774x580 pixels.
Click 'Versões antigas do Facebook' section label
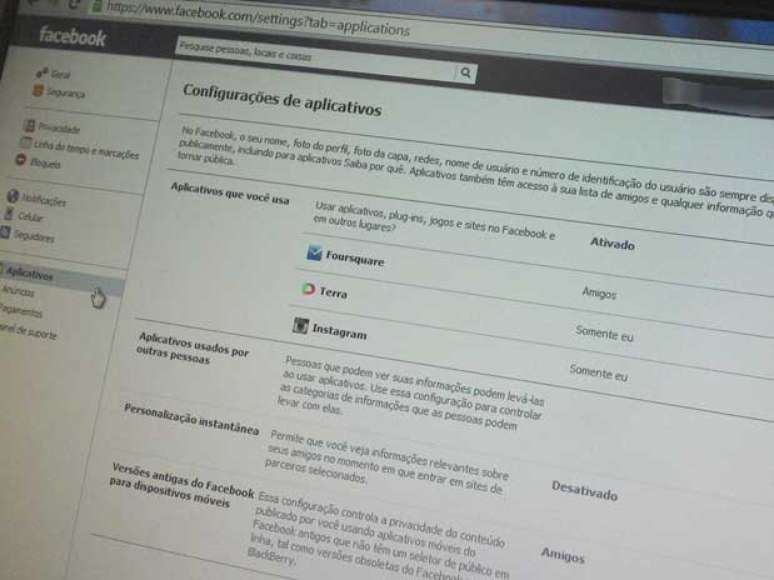point(182,485)
